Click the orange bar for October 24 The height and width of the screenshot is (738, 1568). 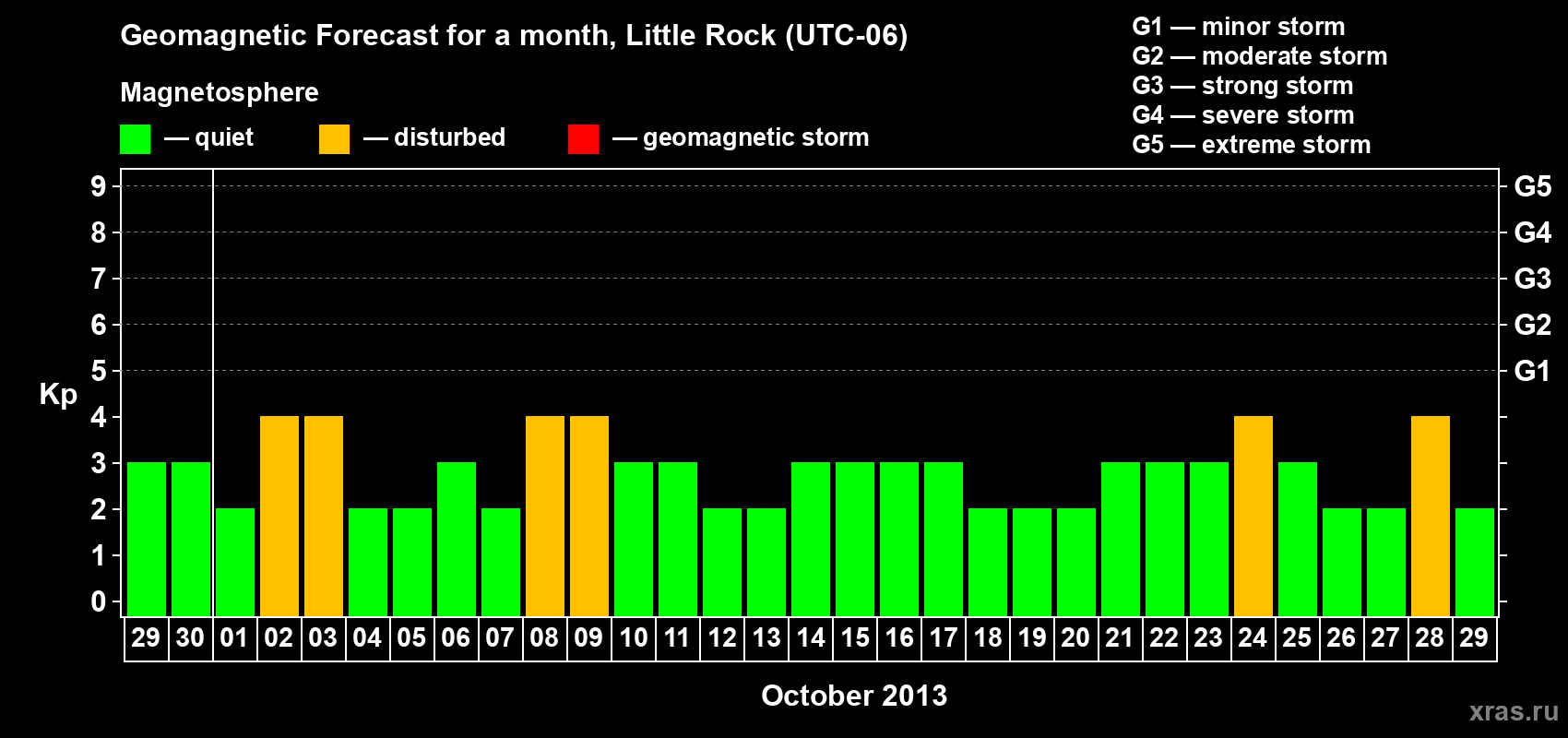tap(1253, 517)
